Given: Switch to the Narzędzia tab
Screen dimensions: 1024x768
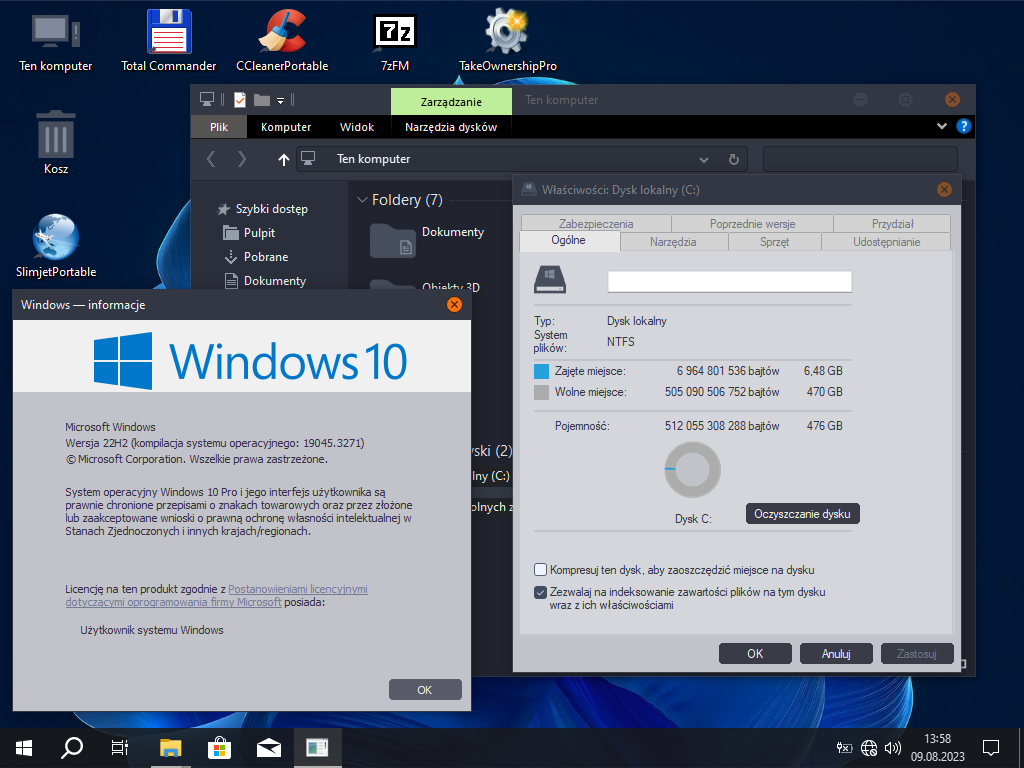Looking at the screenshot, I should (x=673, y=242).
